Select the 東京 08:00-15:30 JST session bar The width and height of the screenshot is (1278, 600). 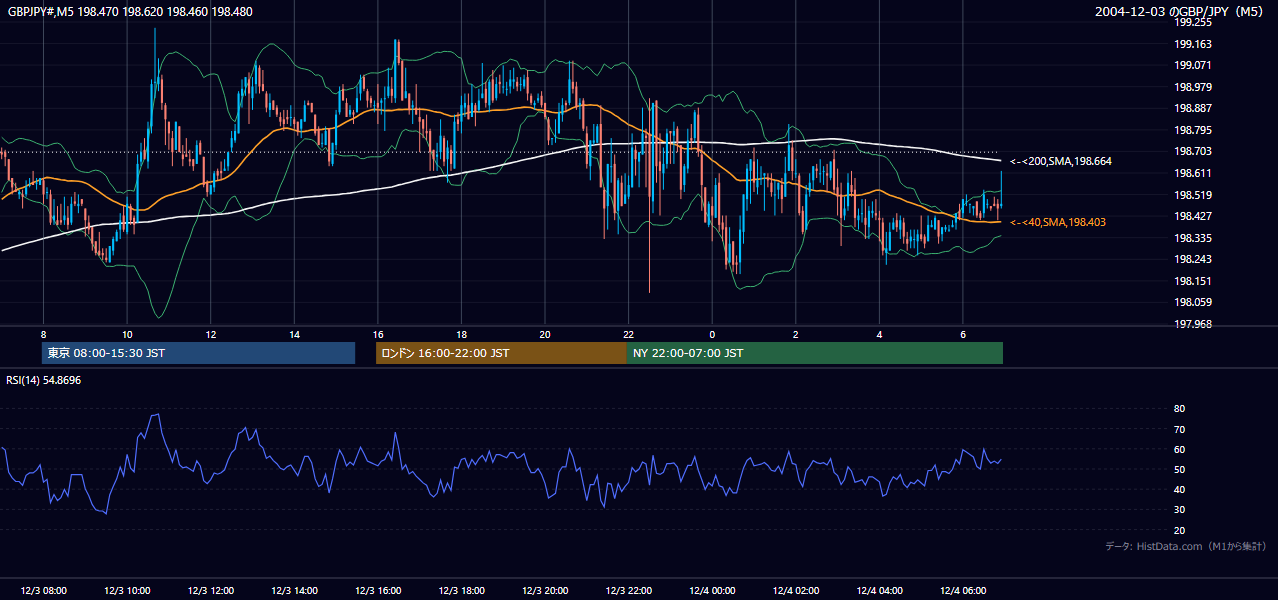coord(198,353)
